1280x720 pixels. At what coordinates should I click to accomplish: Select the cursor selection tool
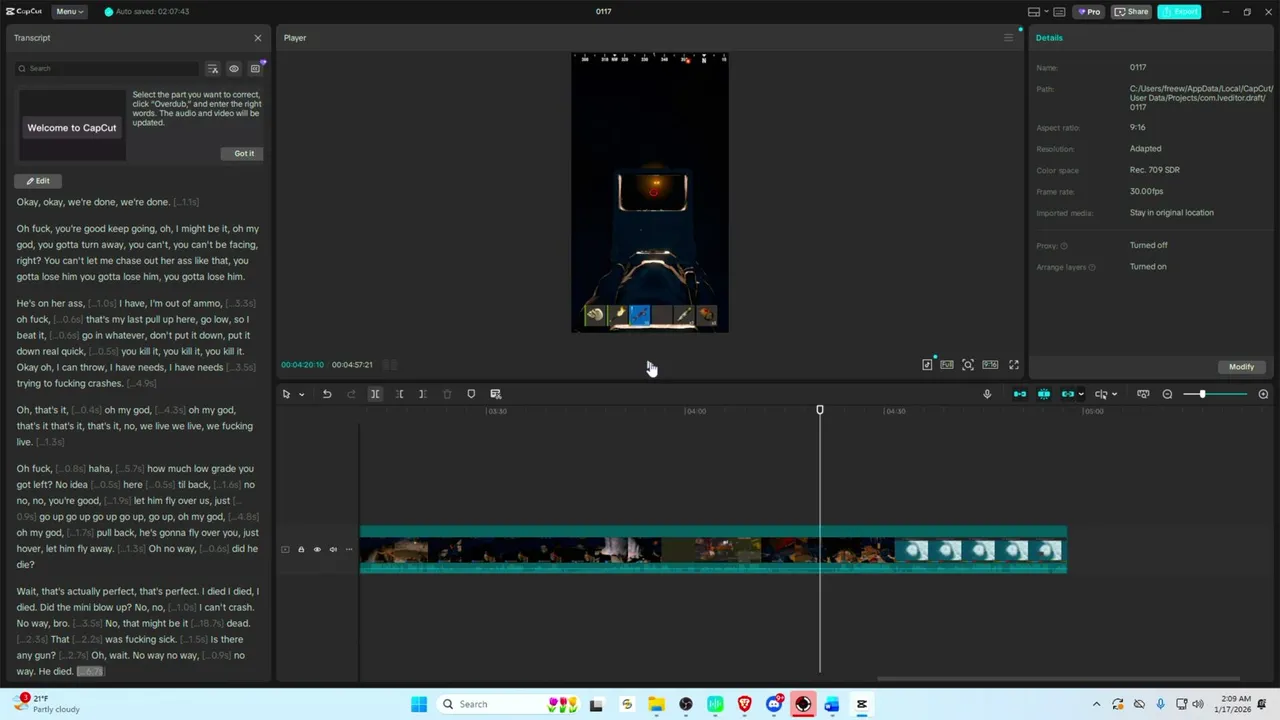(x=286, y=394)
